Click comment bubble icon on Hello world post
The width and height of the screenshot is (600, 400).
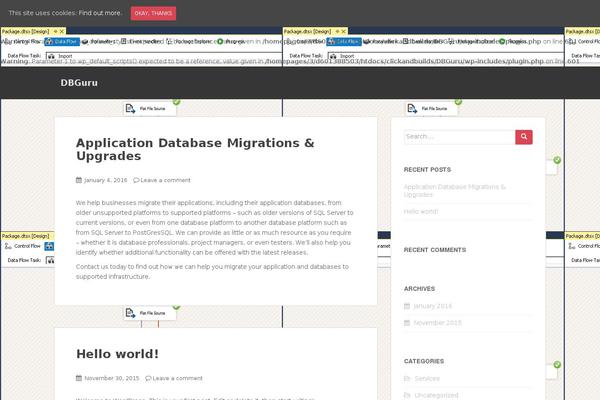pyautogui.click(x=149, y=379)
